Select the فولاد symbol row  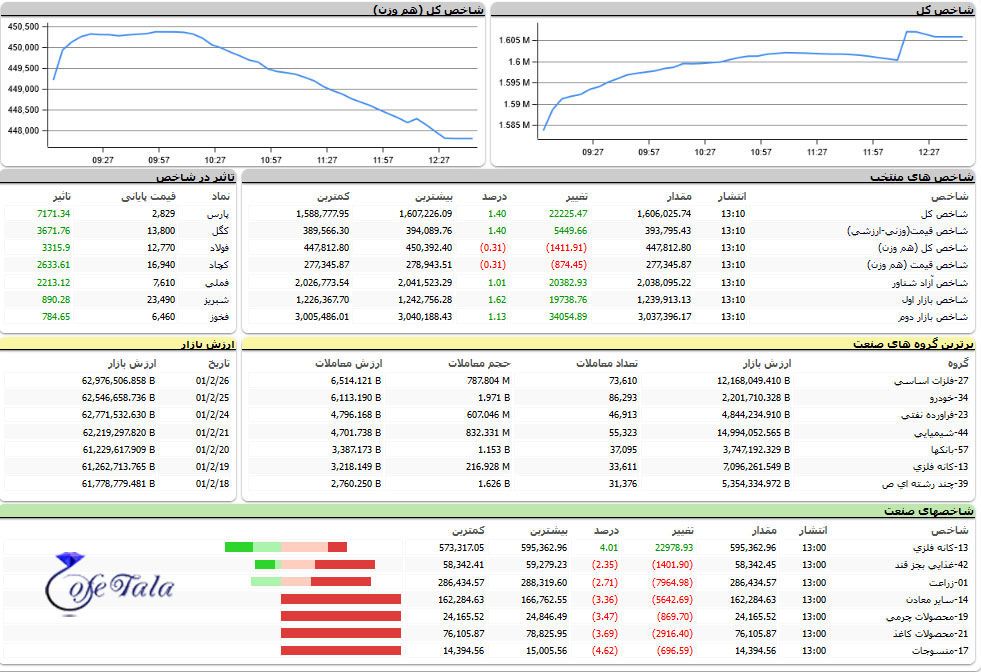click(217, 247)
